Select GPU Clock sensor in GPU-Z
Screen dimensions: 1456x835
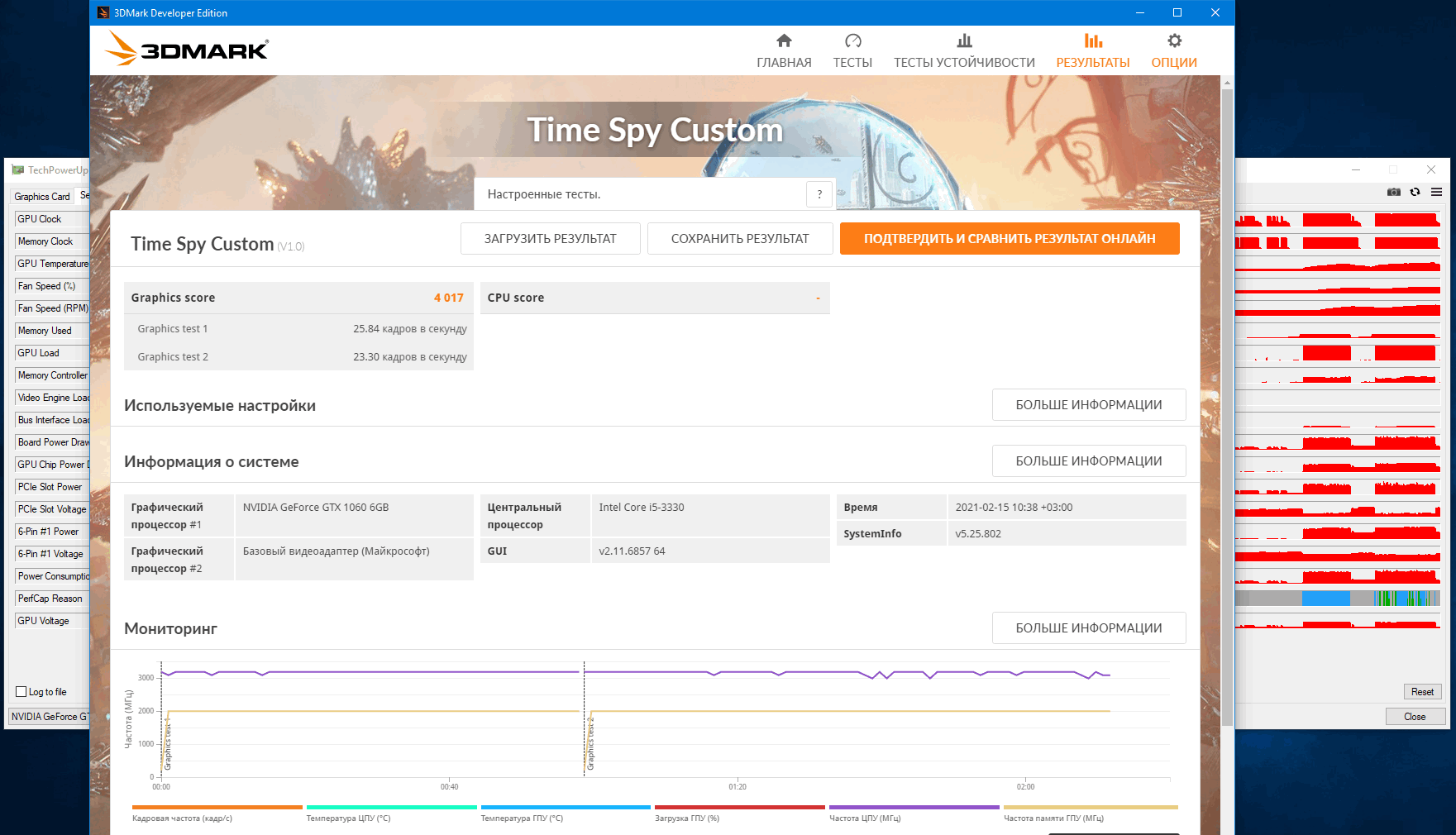click(x=52, y=219)
